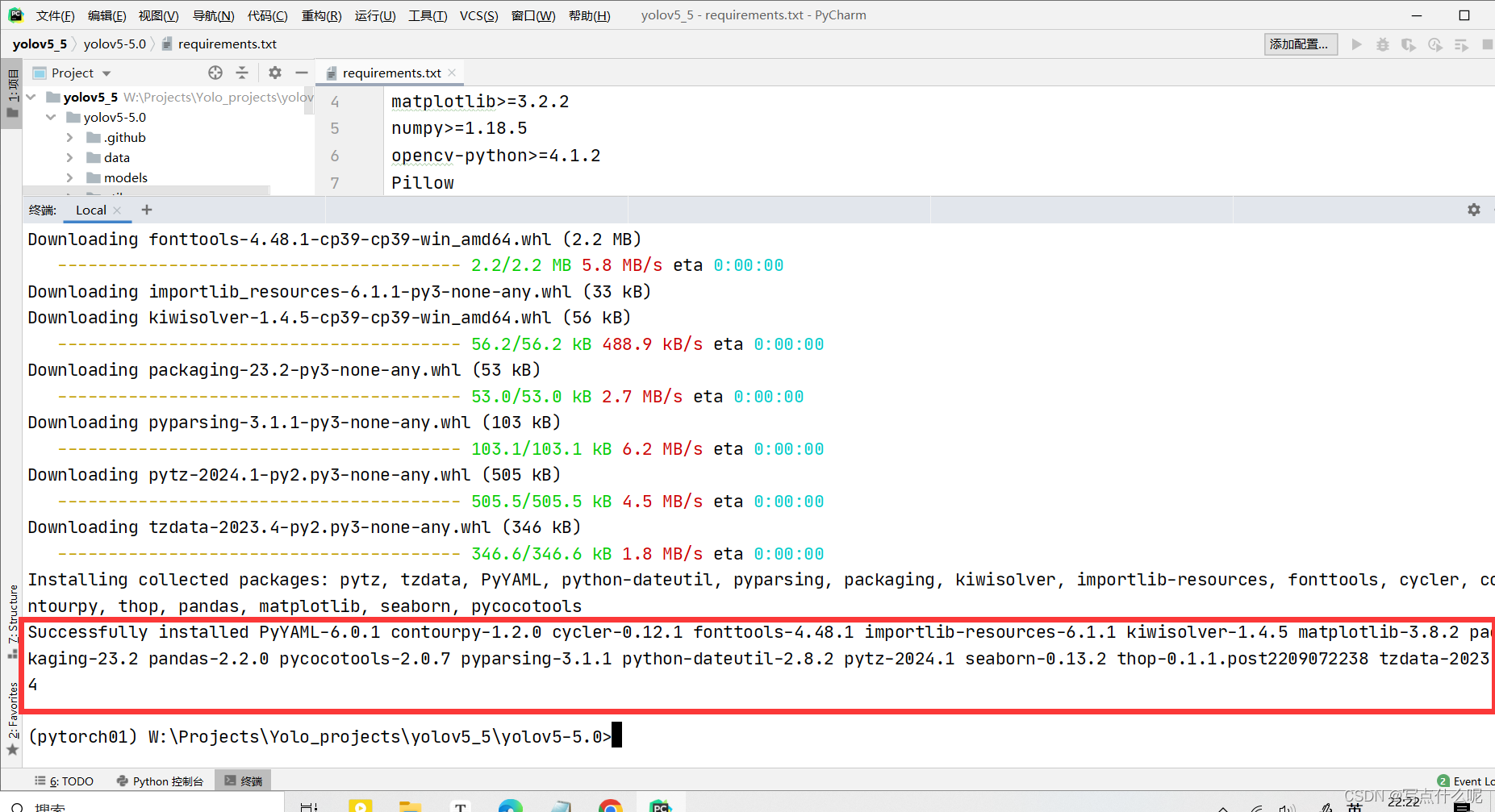Switch to the requirements.txt editor tab

391,73
